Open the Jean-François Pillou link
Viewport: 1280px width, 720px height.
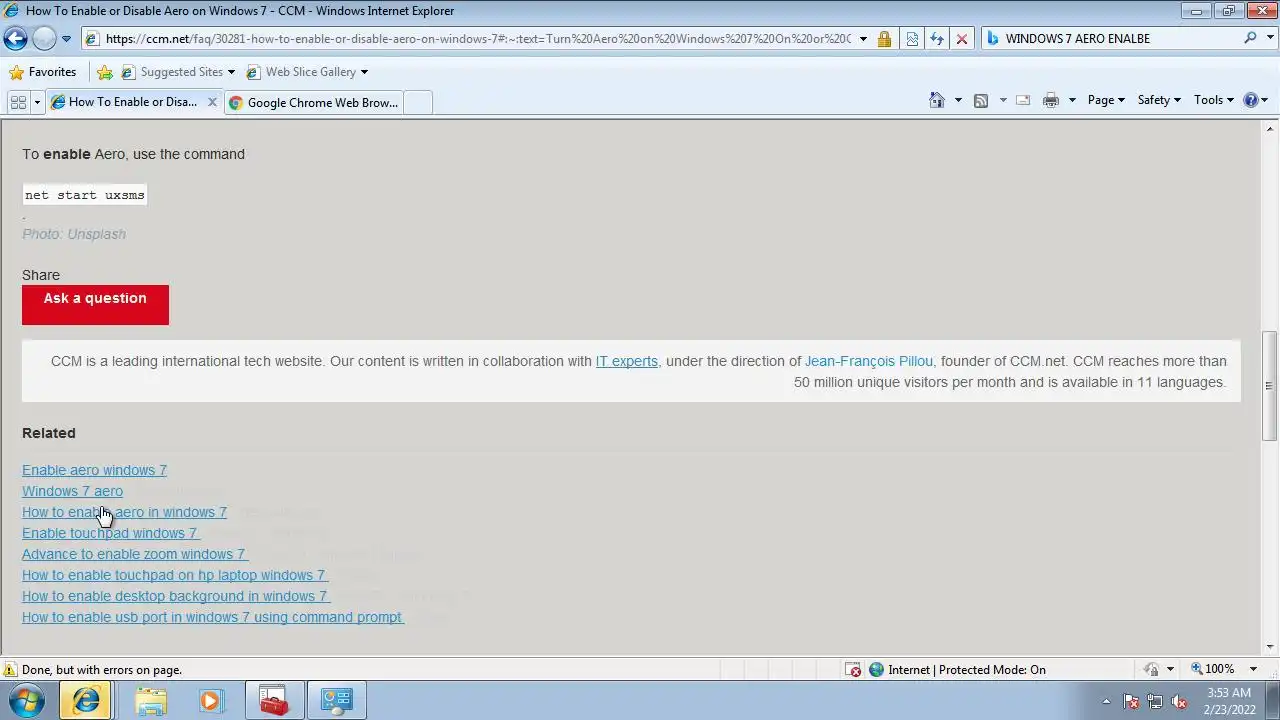(x=869, y=361)
